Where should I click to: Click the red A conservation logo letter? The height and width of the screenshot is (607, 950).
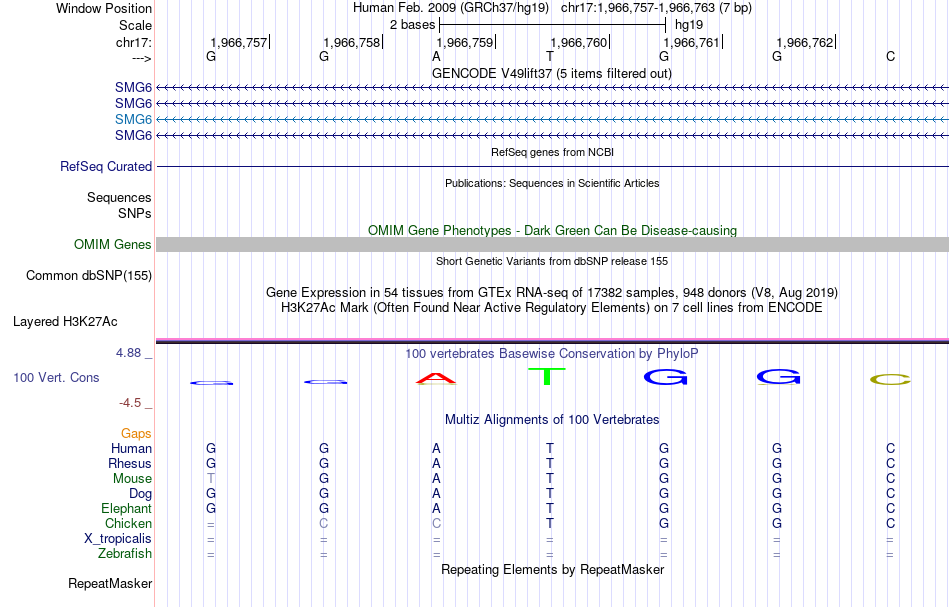[x=436, y=379]
